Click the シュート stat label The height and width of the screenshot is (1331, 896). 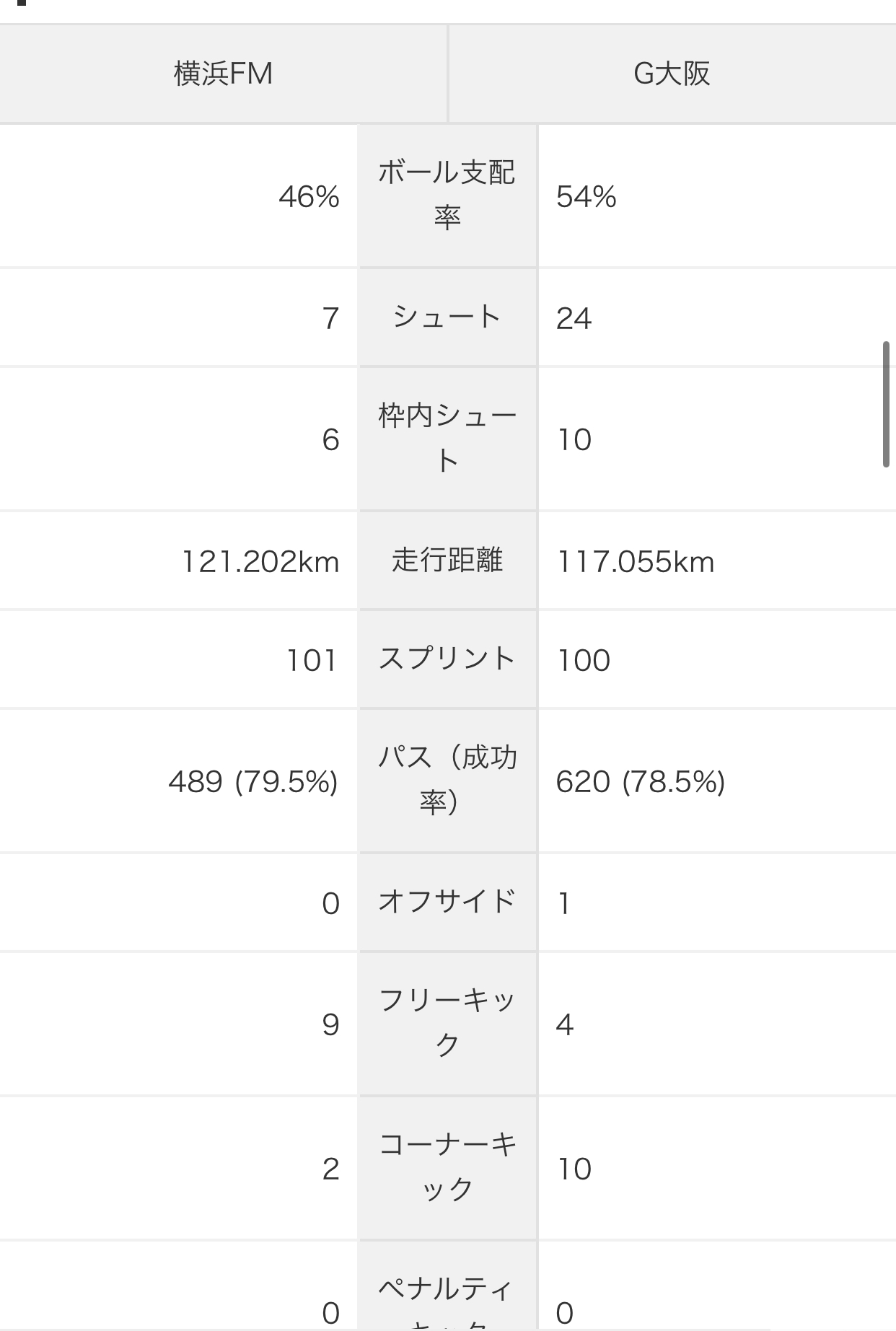click(x=447, y=317)
